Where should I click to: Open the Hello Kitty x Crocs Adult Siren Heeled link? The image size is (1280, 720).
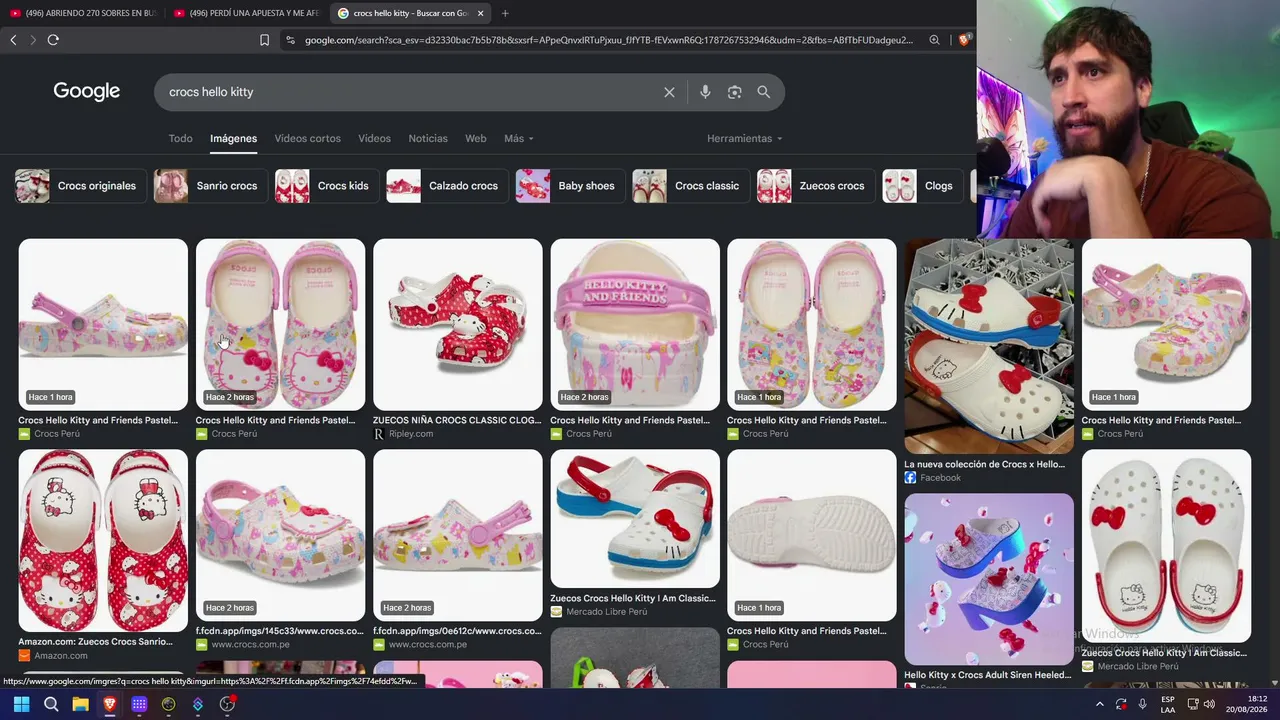(x=988, y=675)
